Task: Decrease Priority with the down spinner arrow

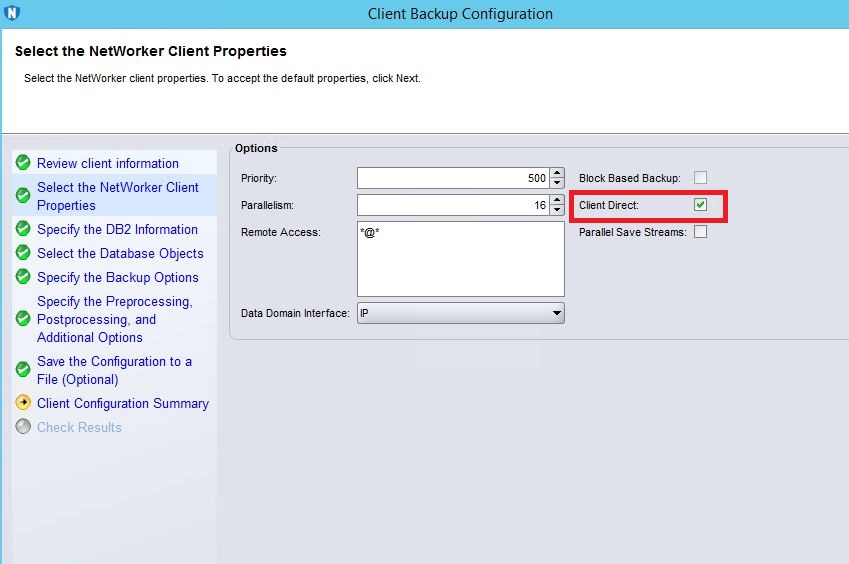Action: point(557,183)
